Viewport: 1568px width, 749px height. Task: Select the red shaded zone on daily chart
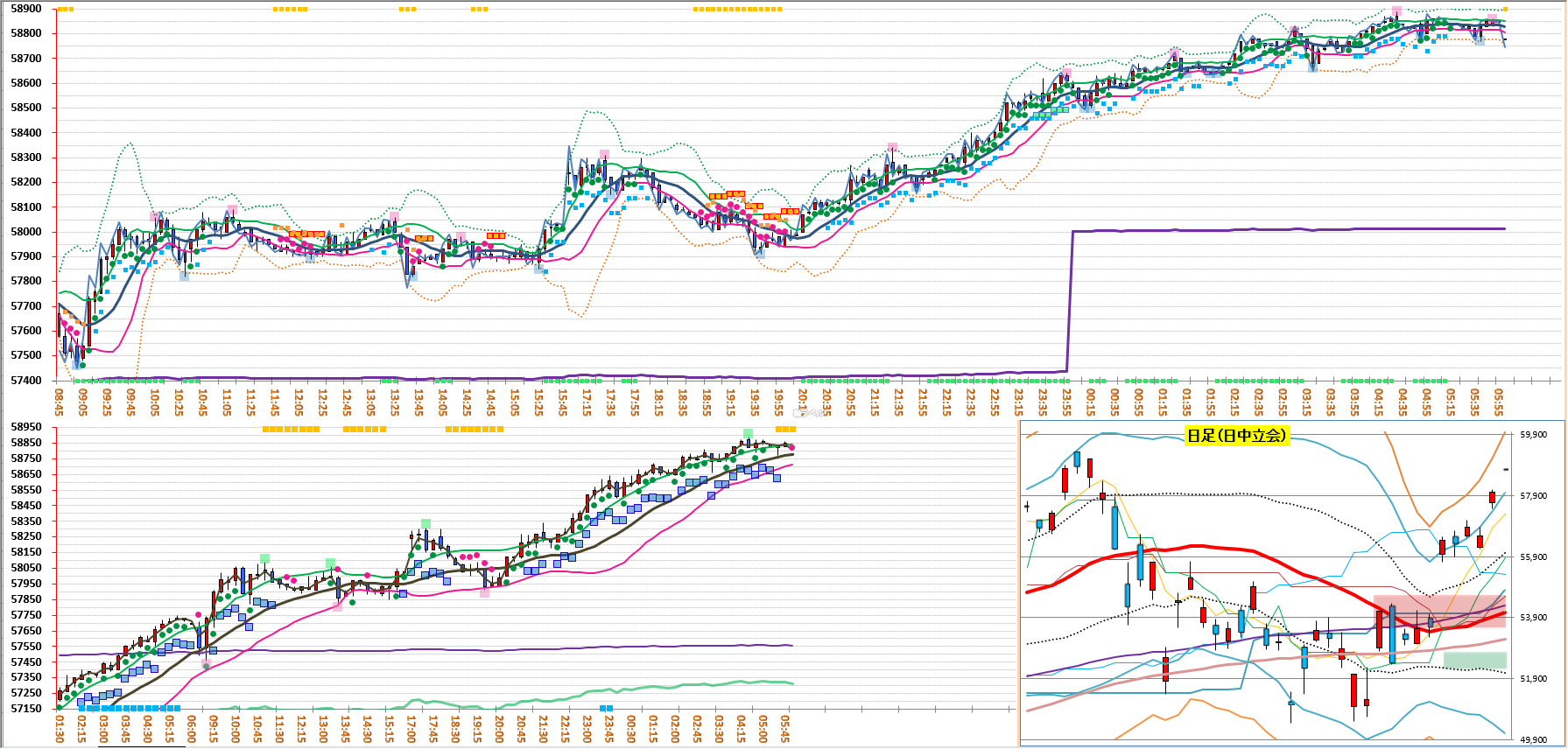1439,611
